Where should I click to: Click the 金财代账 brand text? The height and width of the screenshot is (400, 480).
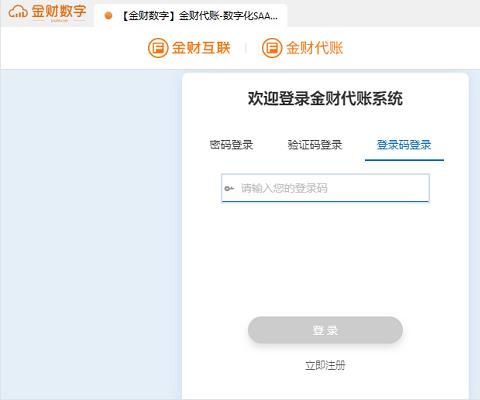pos(315,48)
